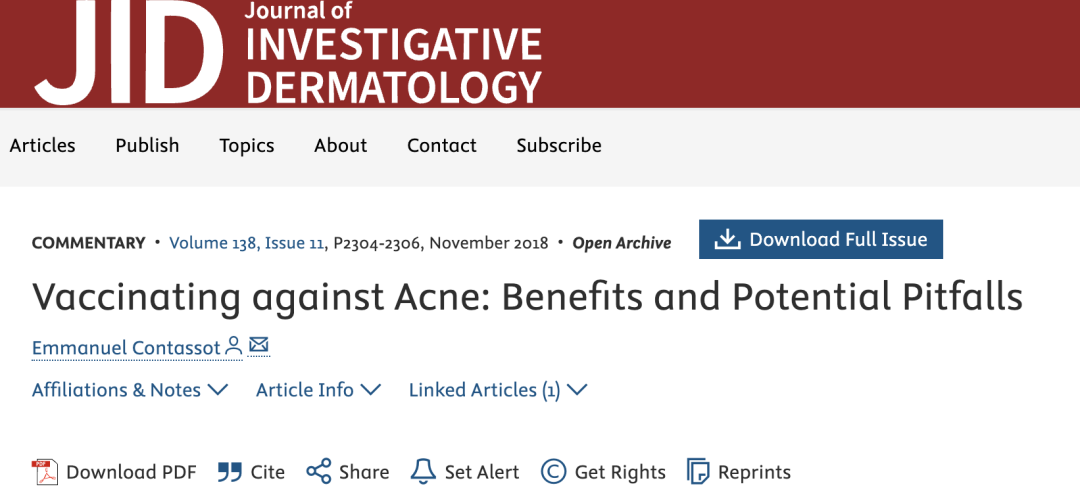This screenshot has height=497, width=1080.
Task: Click the Get Rights copyright icon
Action: (x=553, y=472)
